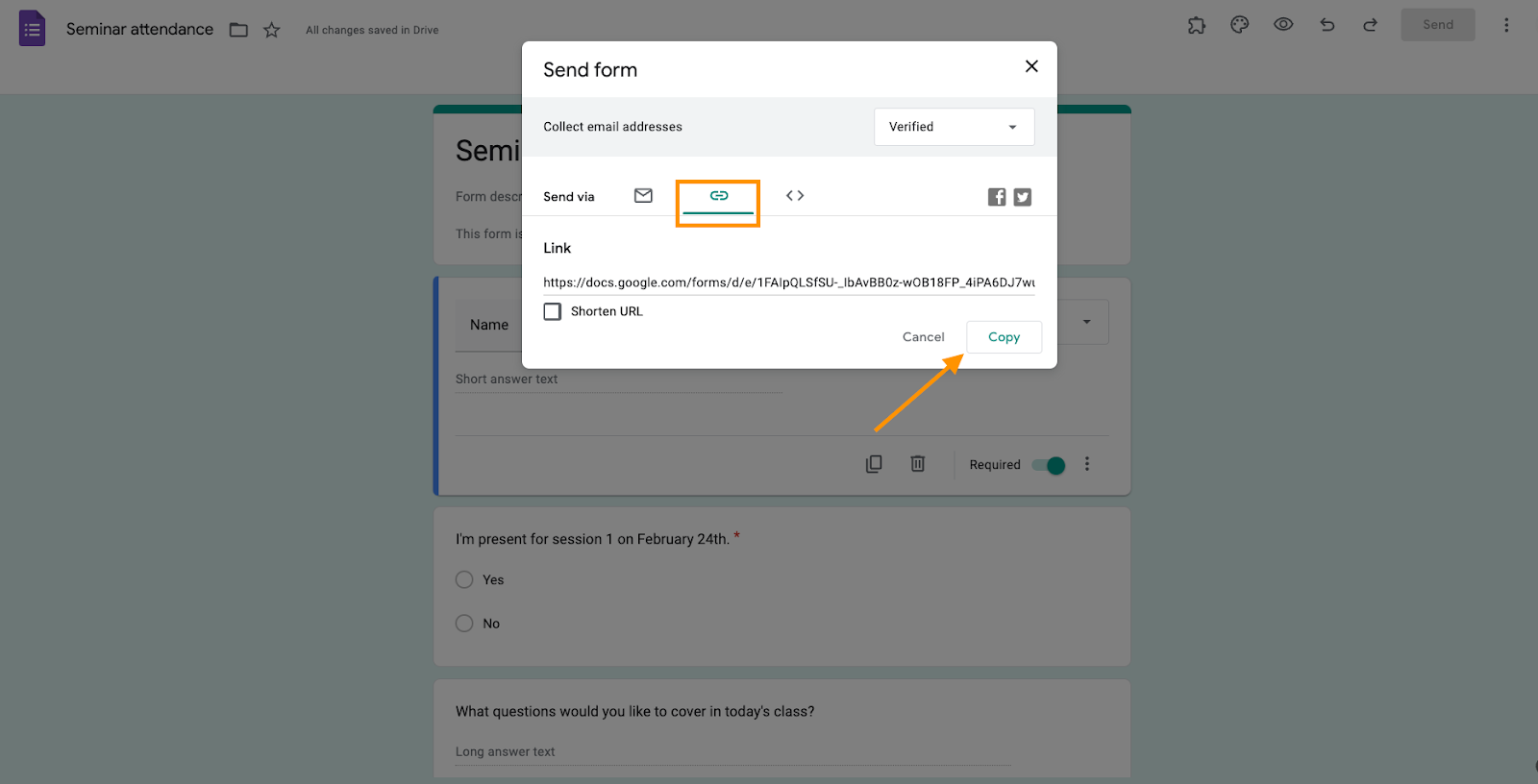
Task: Click the preview eye icon
Action: (1283, 25)
